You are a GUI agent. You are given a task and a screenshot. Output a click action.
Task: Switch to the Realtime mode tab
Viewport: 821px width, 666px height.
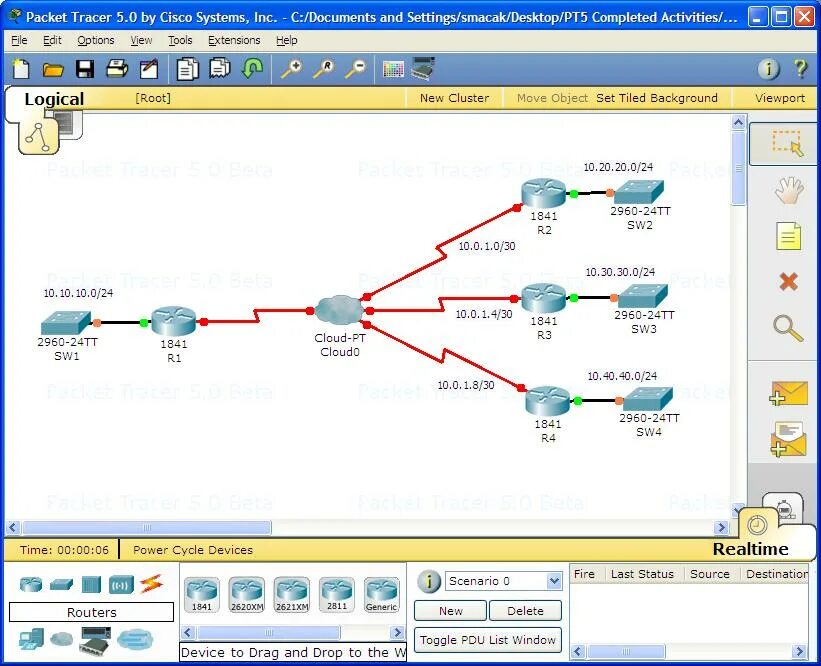(x=750, y=549)
